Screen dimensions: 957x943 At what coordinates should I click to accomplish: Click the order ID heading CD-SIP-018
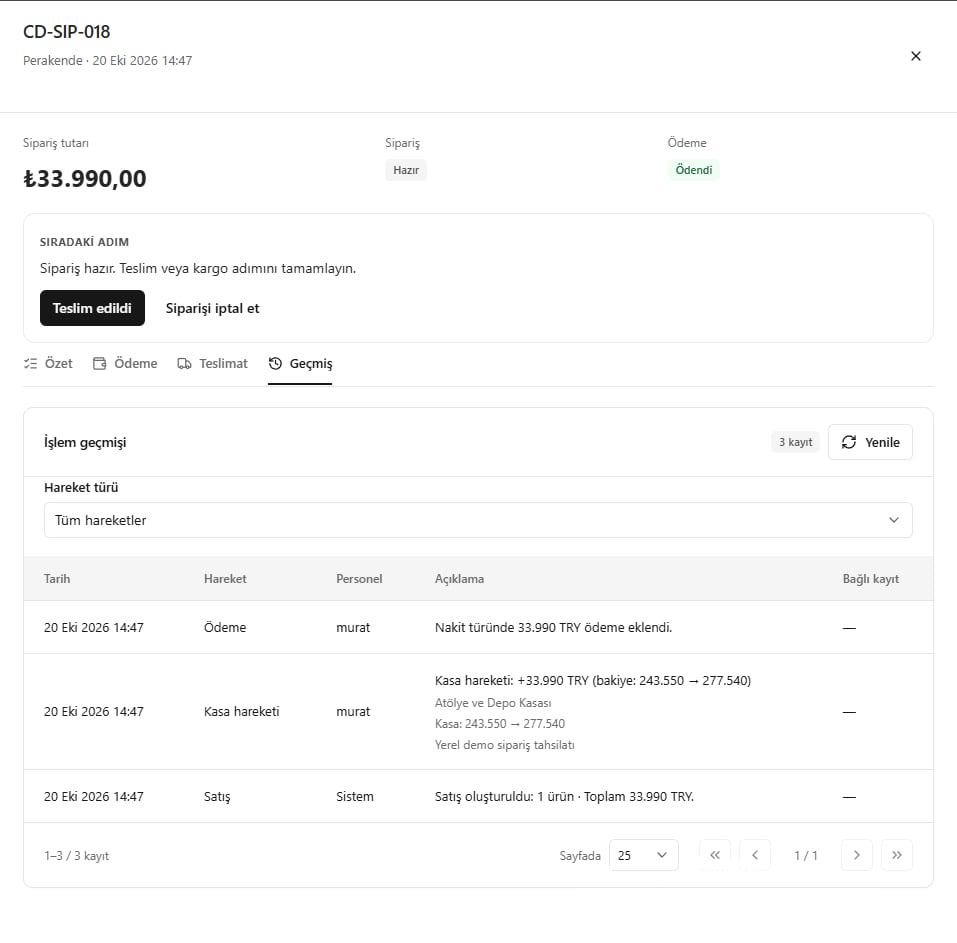coord(67,32)
